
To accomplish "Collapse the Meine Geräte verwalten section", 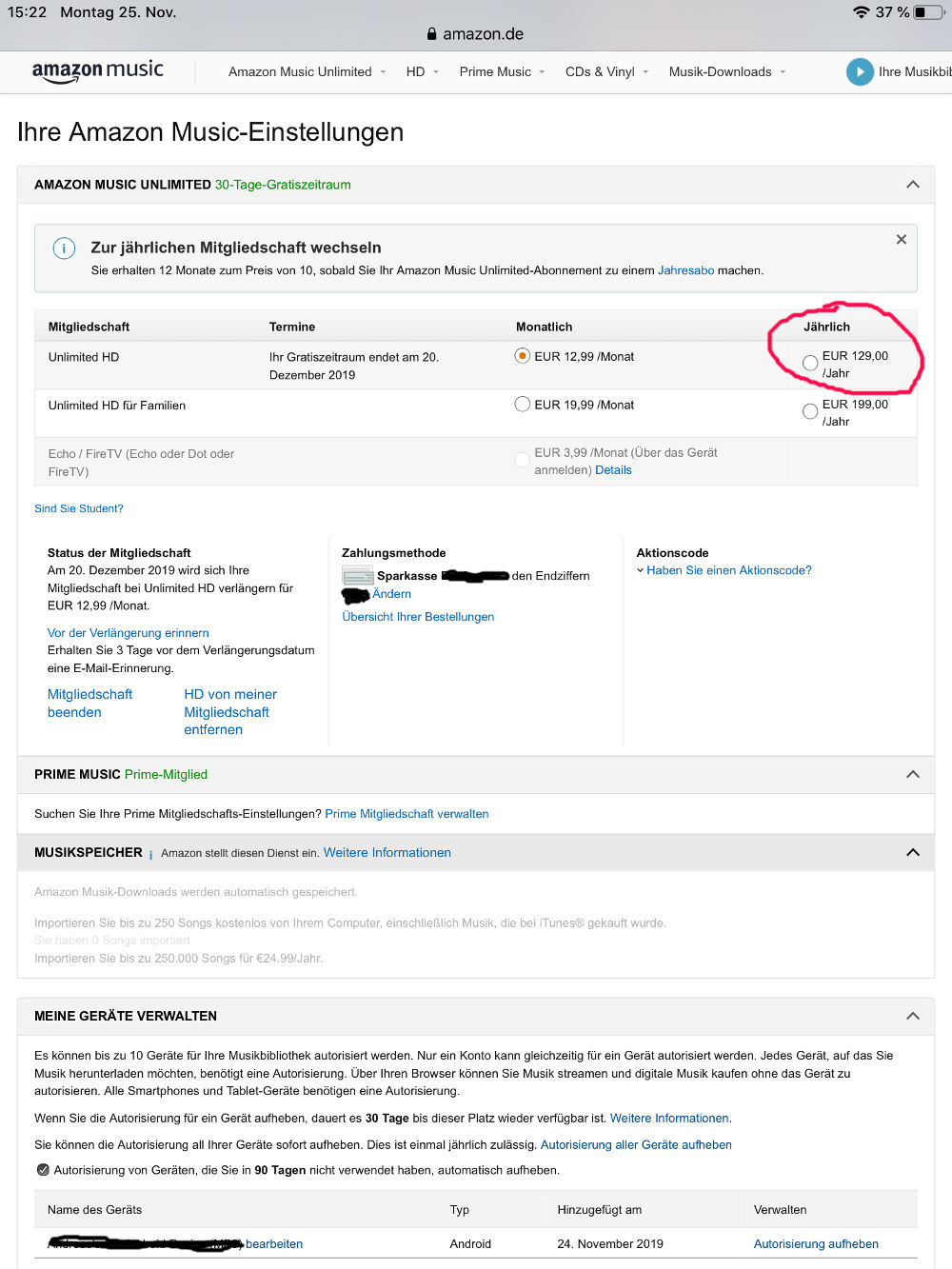I will coord(912,1016).
